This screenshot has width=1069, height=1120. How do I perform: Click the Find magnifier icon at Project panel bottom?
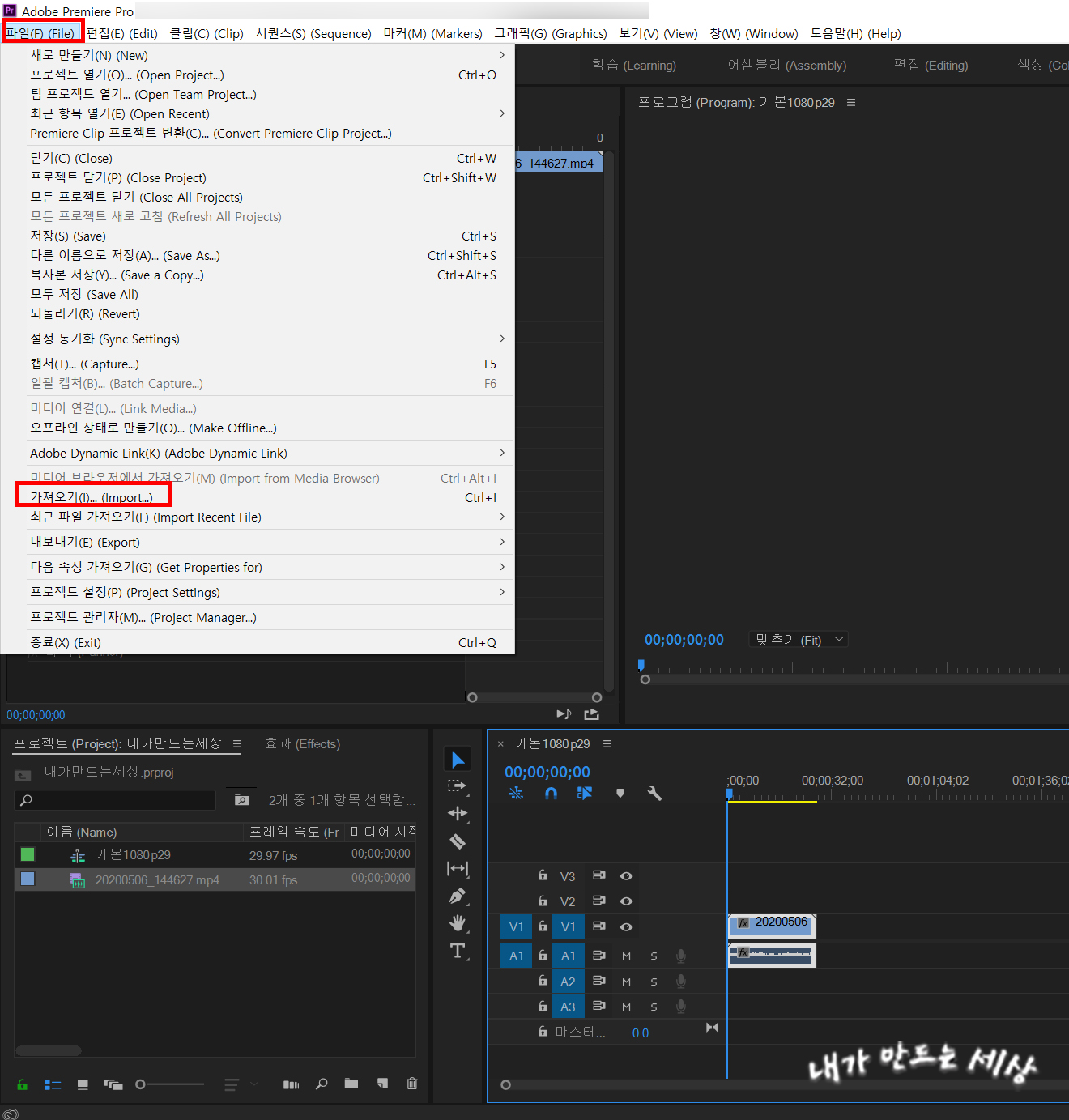coord(322,1084)
